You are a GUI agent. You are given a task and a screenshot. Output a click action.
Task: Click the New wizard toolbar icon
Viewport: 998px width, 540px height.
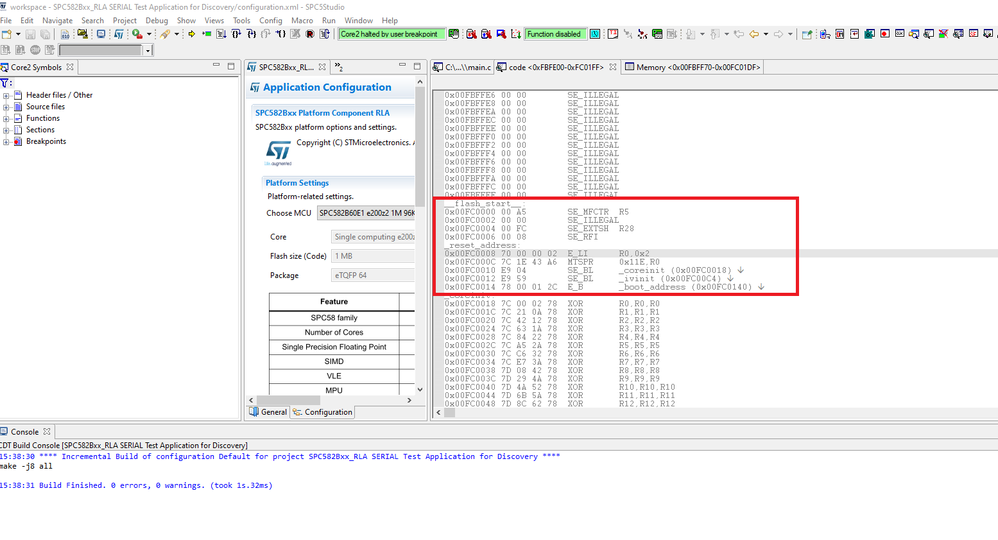pos(7,34)
